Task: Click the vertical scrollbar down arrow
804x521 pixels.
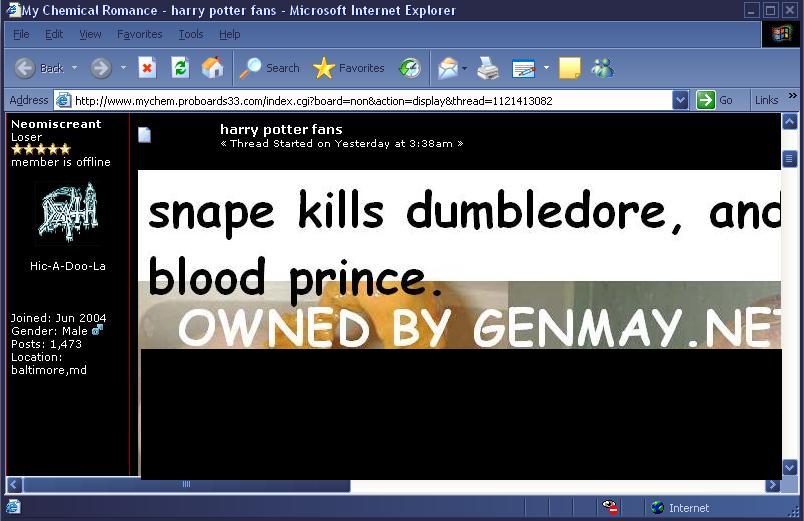Action: click(x=789, y=467)
